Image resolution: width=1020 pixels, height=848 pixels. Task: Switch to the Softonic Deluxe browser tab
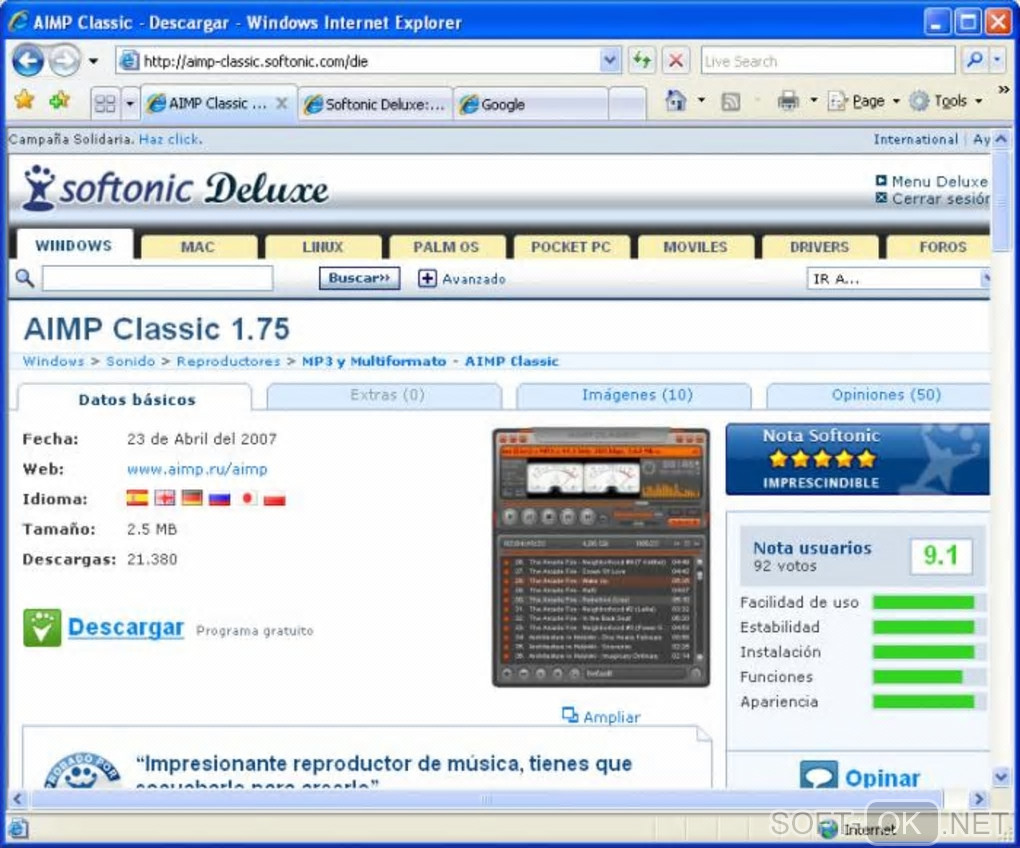[x=376, y=104]
